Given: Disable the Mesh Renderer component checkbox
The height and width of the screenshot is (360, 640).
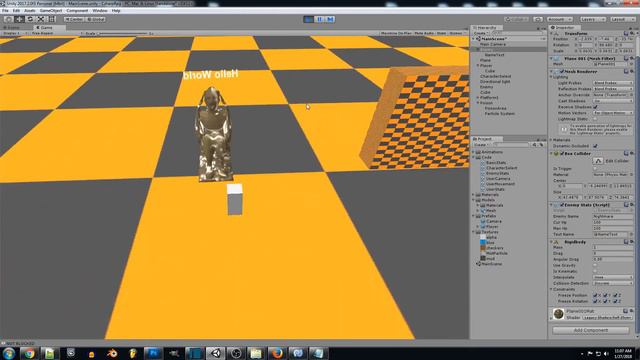Looking at the screenshot, I should (562, 71).
